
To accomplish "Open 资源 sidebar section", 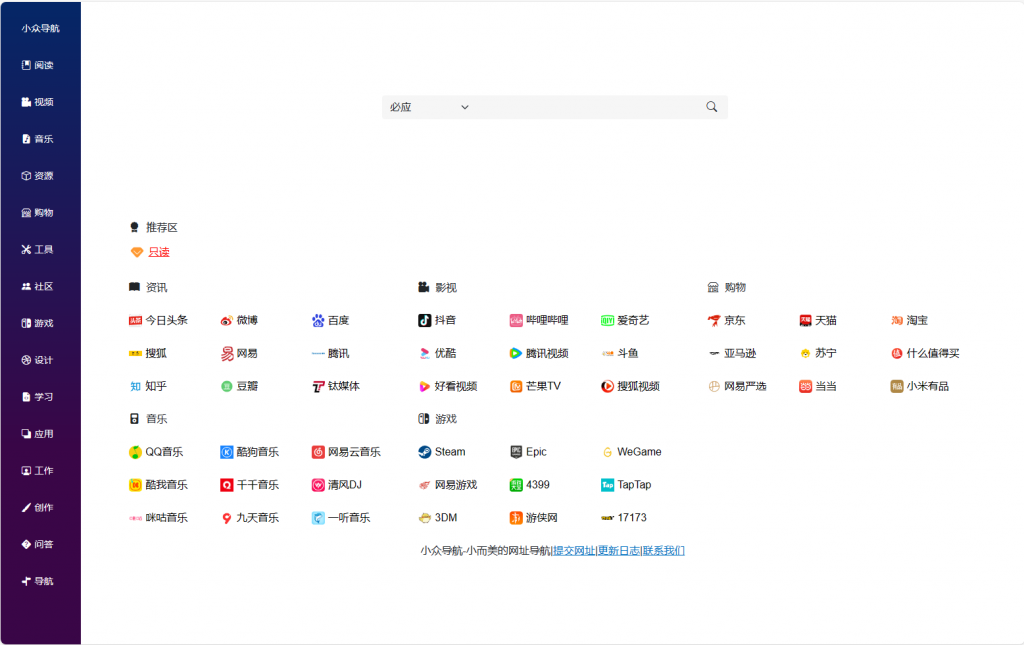I will pyautogui.click(x=38, y=176).
